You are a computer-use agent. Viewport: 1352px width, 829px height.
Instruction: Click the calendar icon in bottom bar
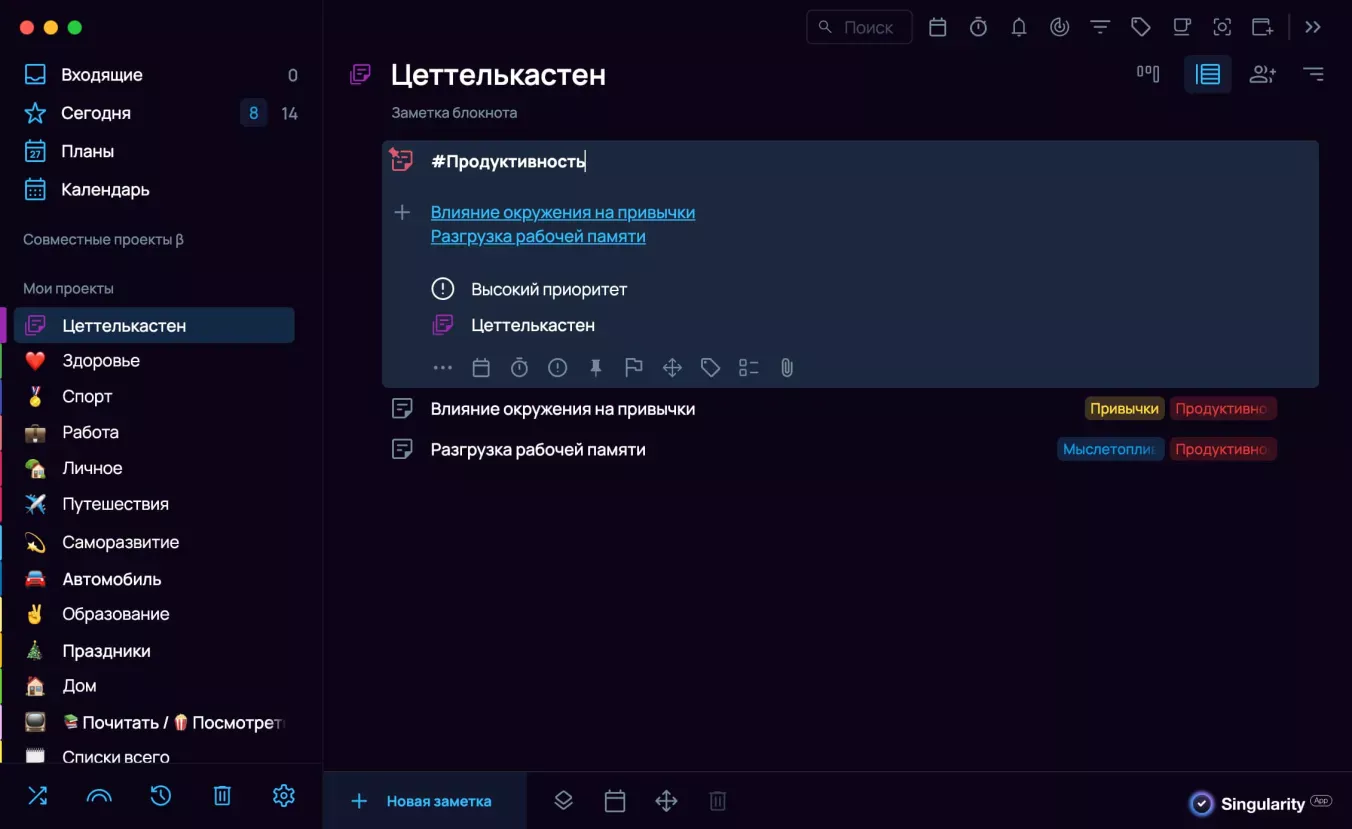pos(615,801)
